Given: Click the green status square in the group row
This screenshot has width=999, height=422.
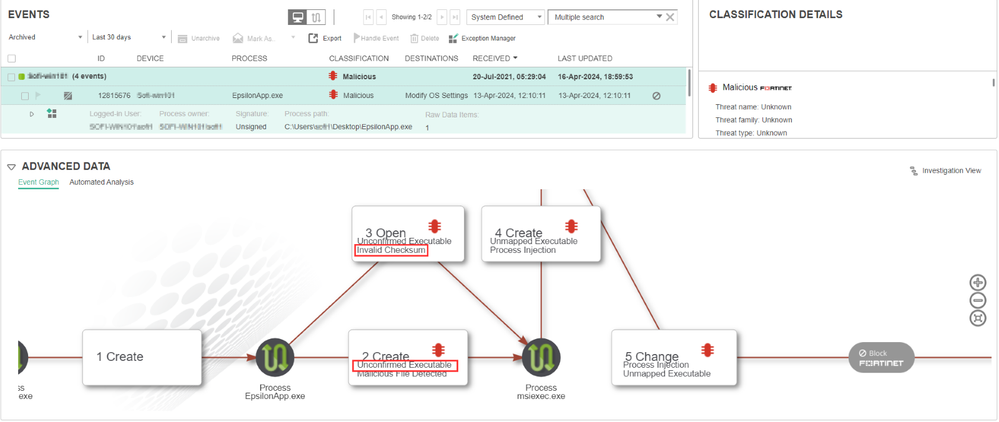Looking at the screenshot, I should [21, 76].
